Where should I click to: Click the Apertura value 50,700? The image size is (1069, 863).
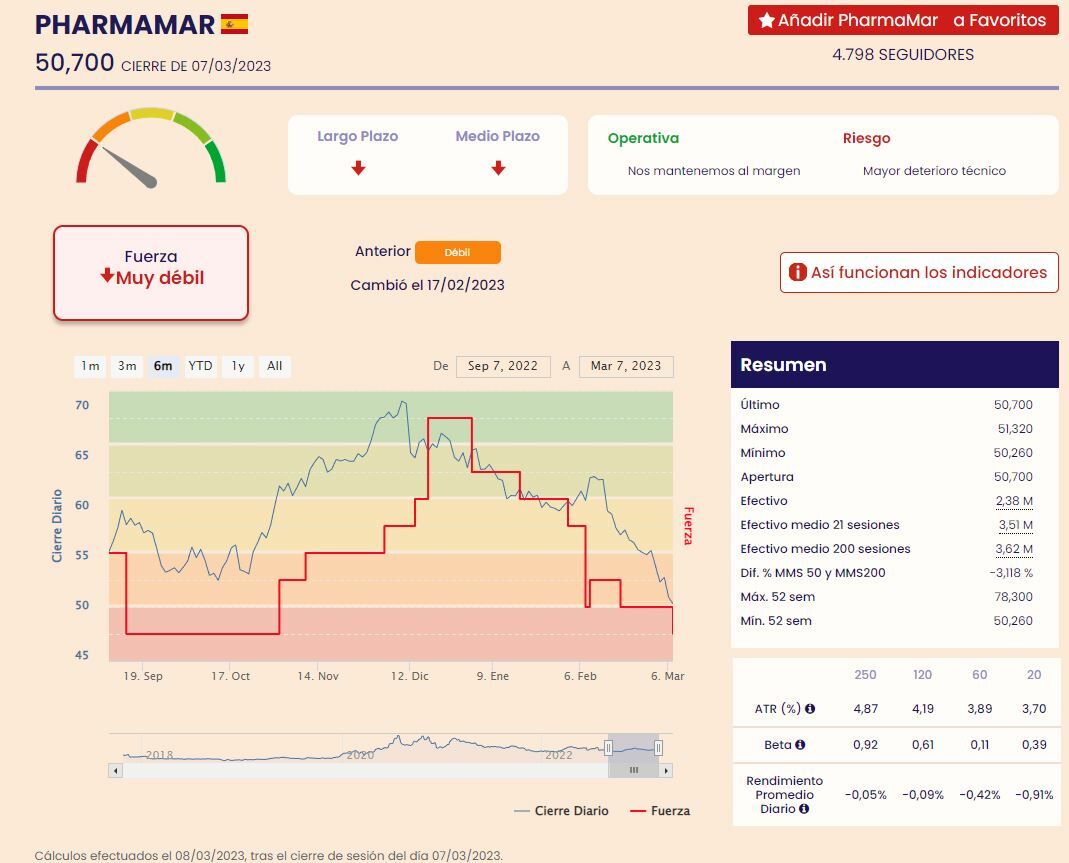click(1013, 476)
